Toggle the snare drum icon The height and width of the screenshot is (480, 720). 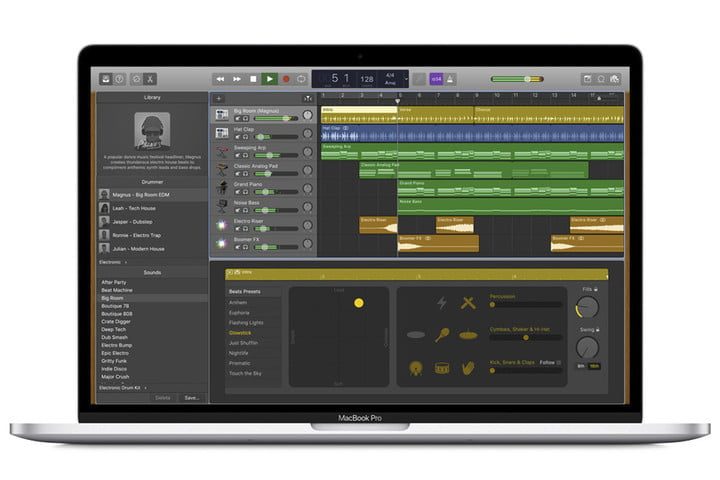point(442,368)
